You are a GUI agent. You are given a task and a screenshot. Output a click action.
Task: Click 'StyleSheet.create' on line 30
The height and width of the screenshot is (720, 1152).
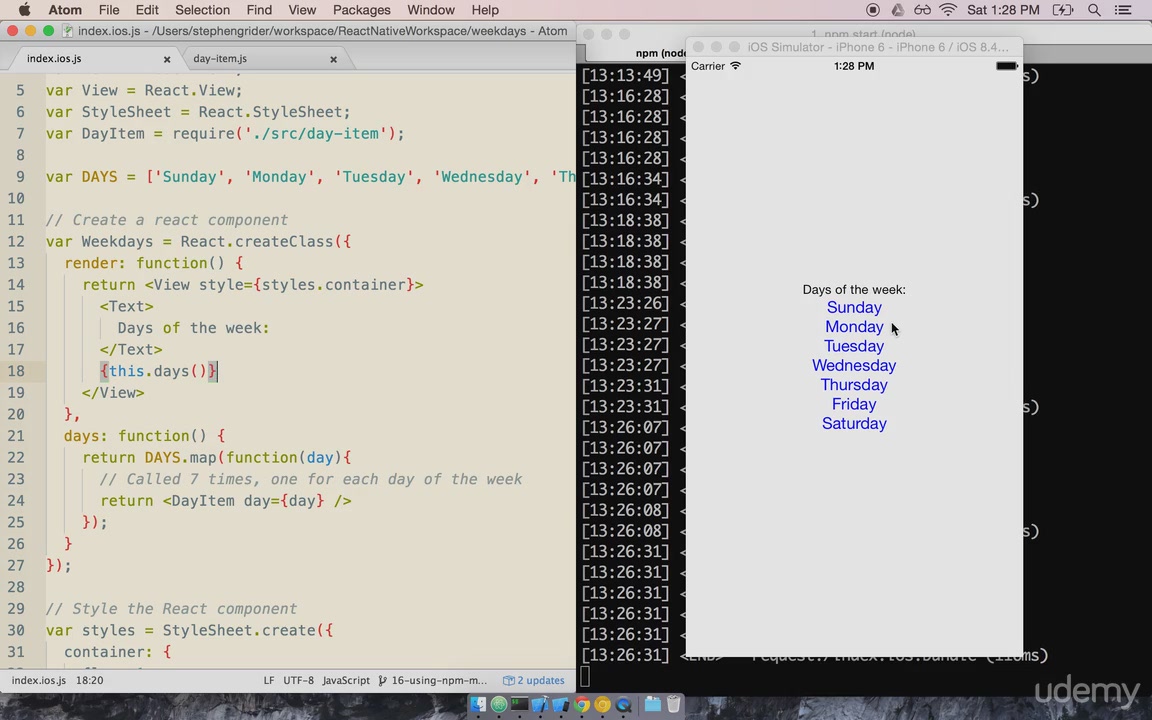pyautogui.click(x=239, y=630)
